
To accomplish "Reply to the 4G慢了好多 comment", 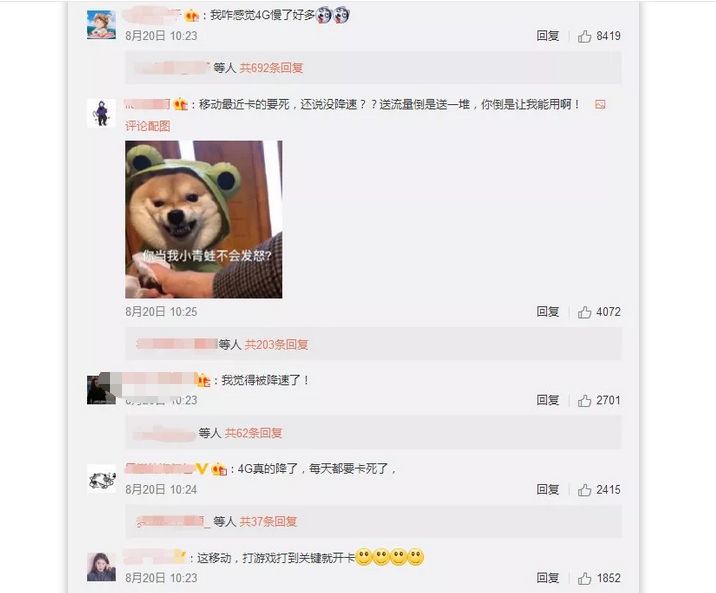I will [x=548, y=36].
